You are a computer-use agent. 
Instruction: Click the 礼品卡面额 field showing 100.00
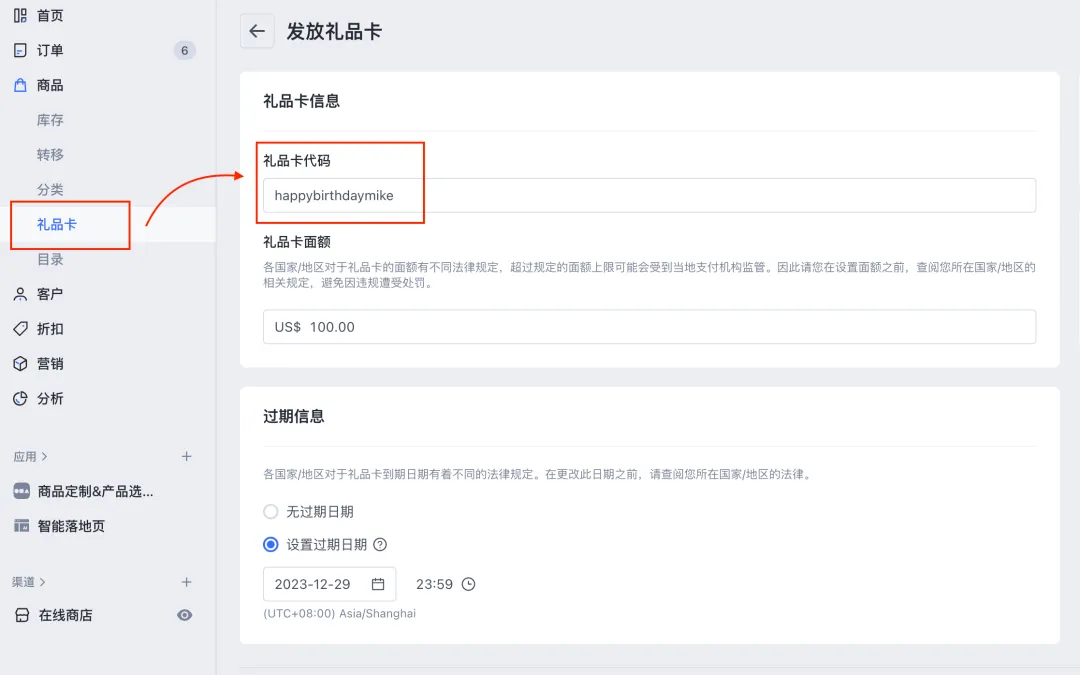pos(649,326)
